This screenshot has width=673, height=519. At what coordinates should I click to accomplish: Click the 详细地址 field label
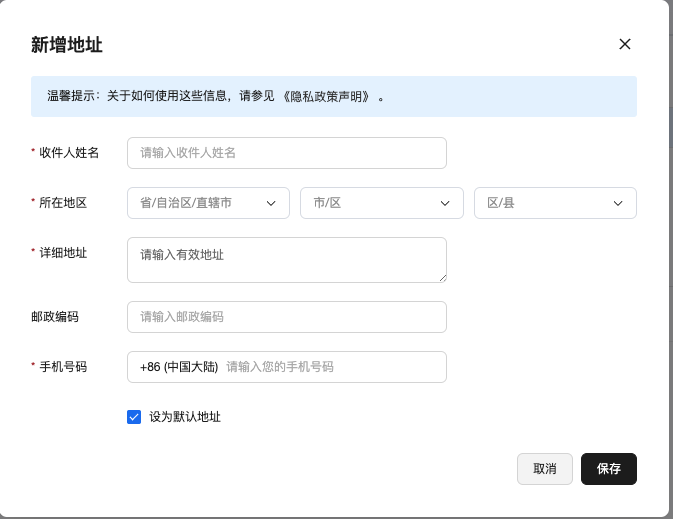[63, 253]
